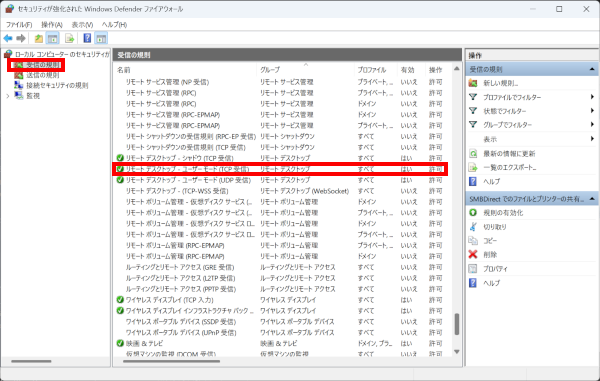600x381 pixels.
Task: Open 表示 submenu arrow in actions pane
Action: click(x=592, y=138)
